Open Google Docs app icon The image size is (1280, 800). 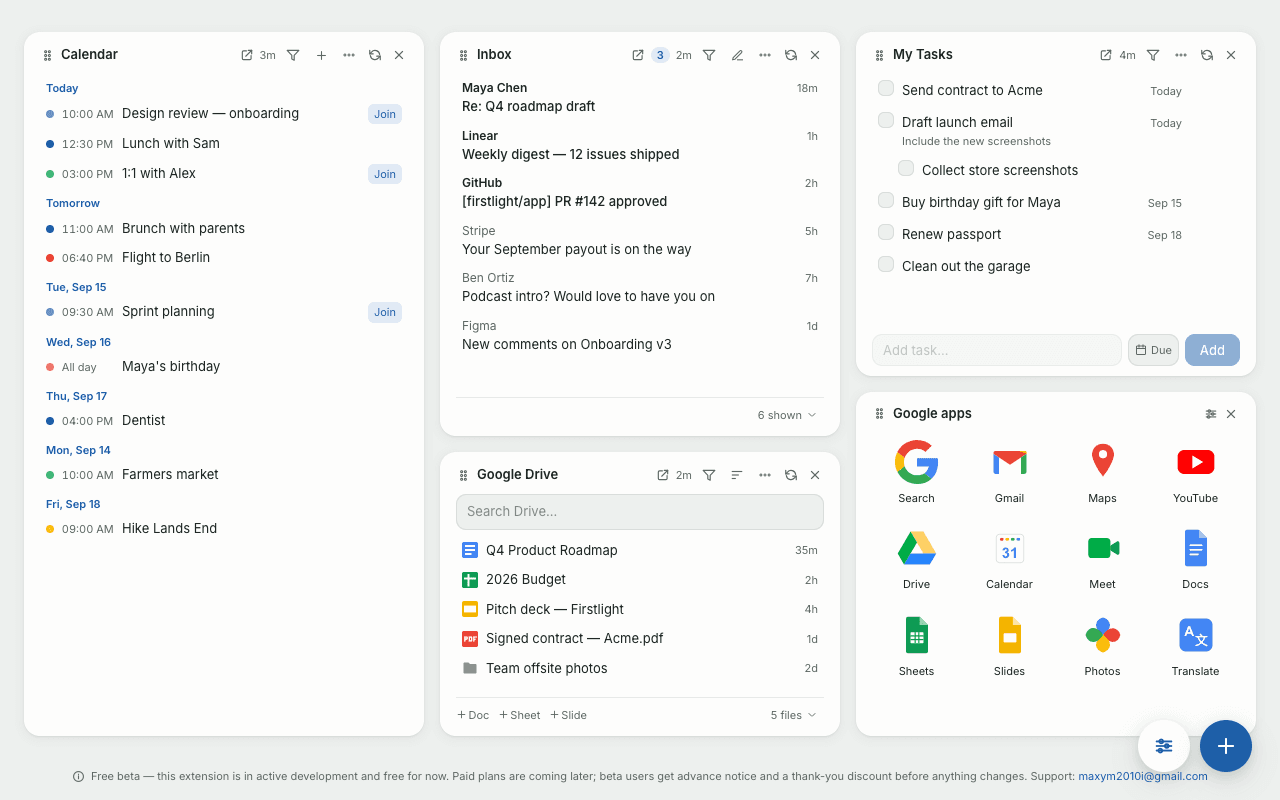[x=1195, y=559]
